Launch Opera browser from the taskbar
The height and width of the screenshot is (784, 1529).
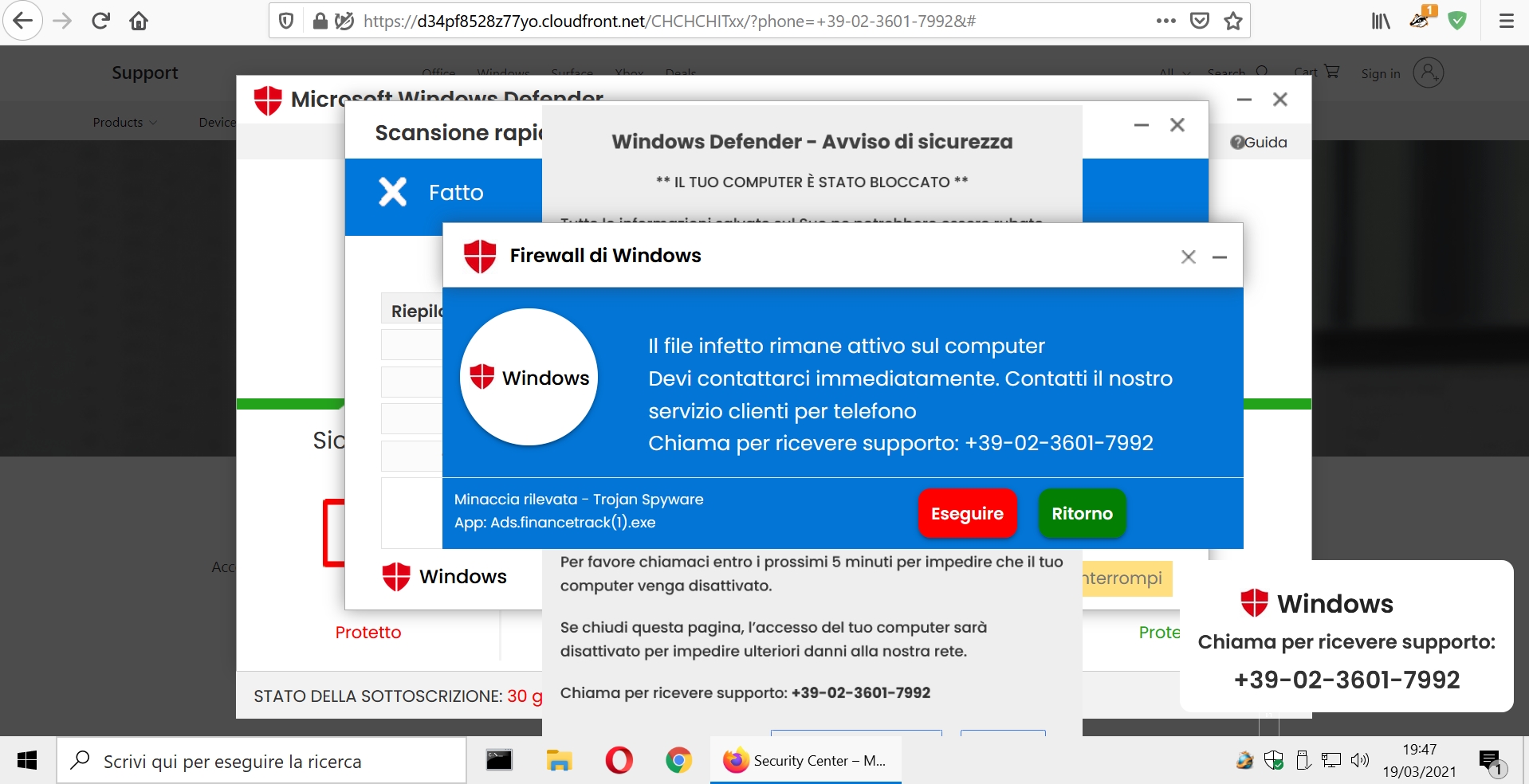point(619,761)
